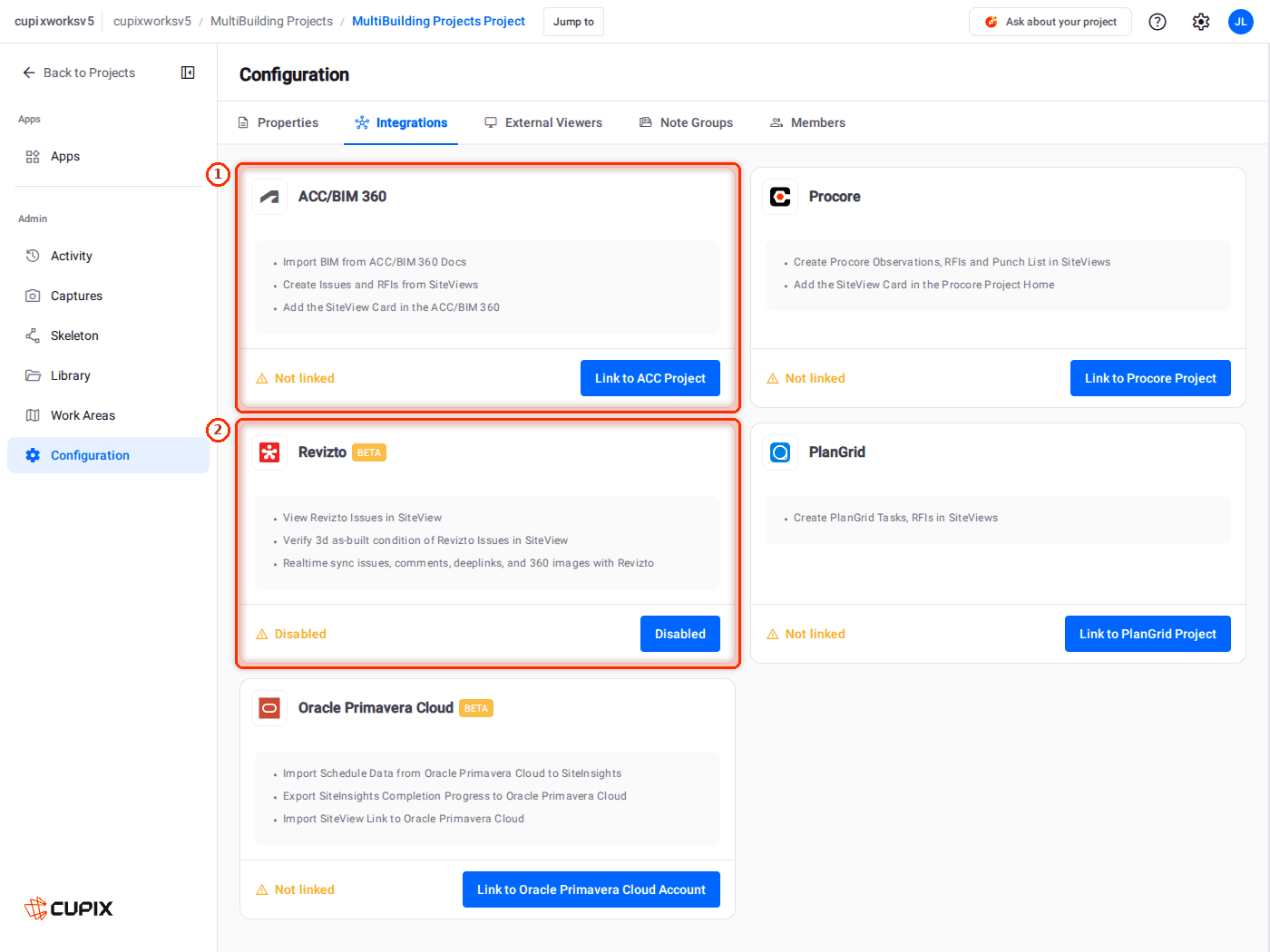Click the PlanGrid logo icon

coord(780,452)
